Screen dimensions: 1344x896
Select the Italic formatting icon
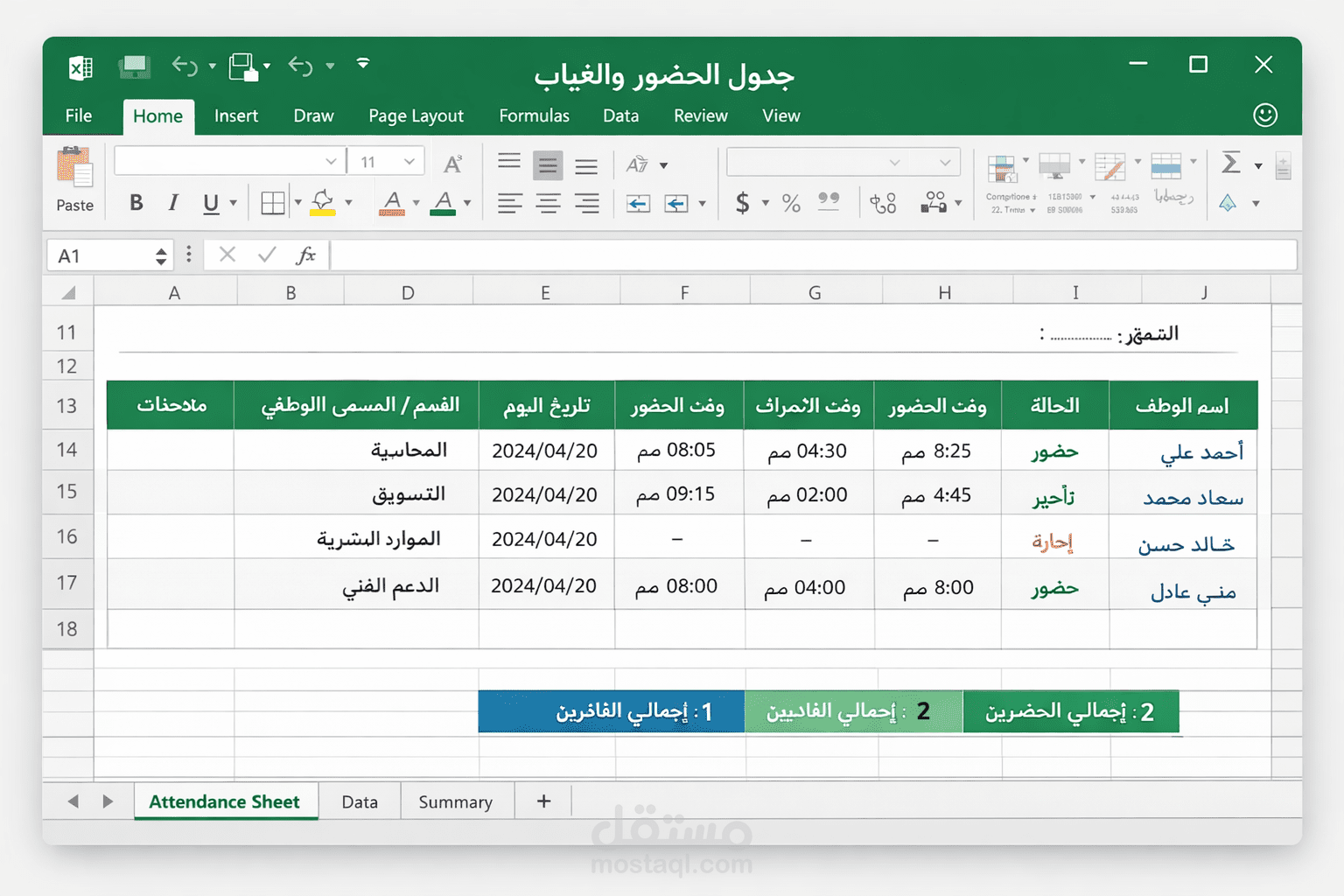172,202
